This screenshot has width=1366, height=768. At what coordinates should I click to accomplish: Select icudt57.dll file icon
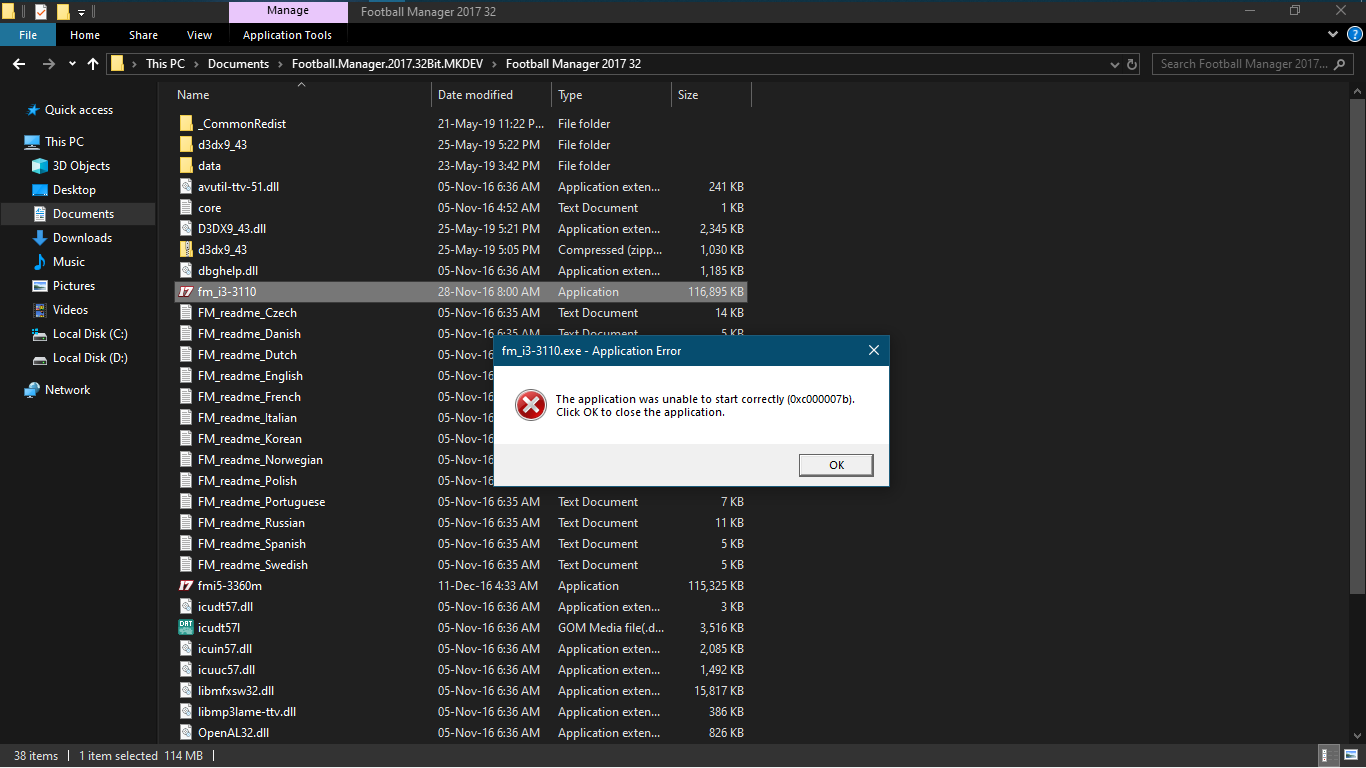point(186,607)
